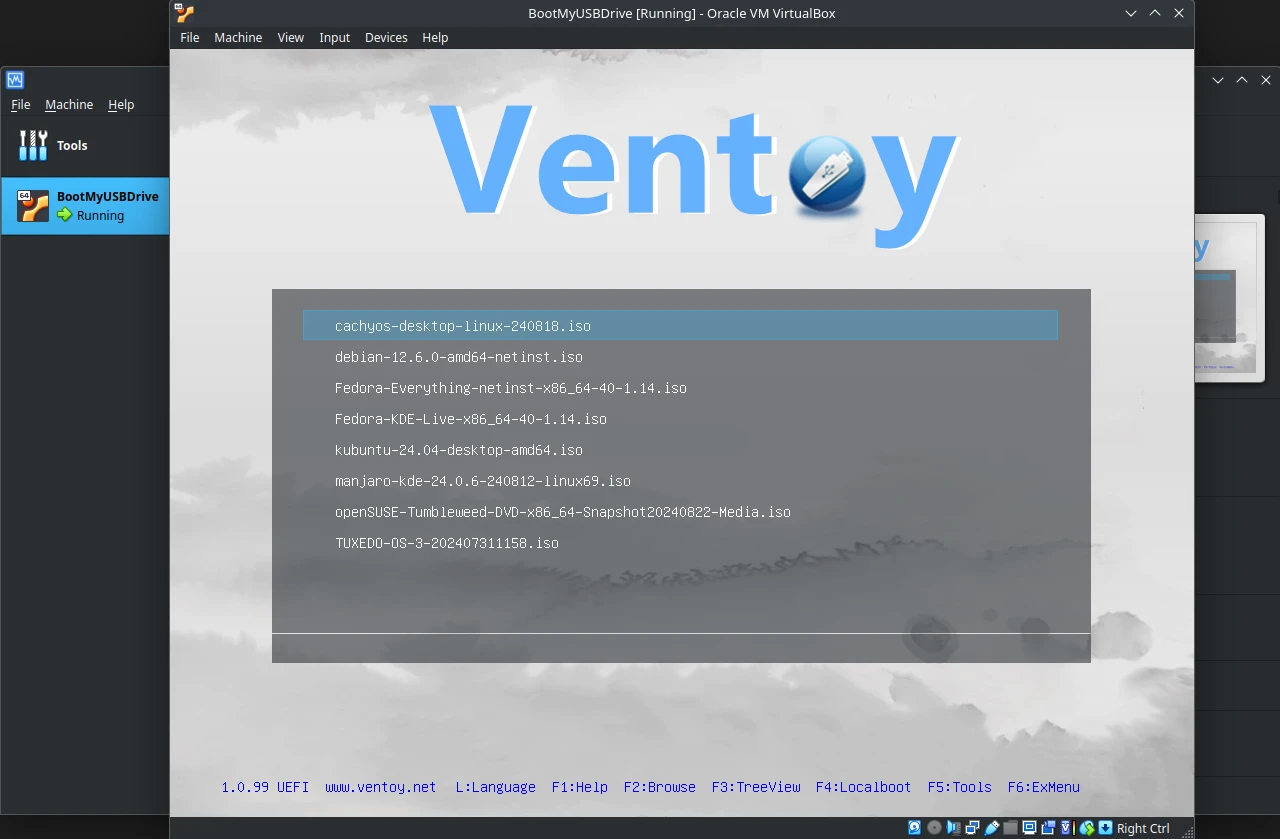Click the recording status icon
Image resolution: width=1280 pixels, height=839 pixels.
pos(1049,828)
